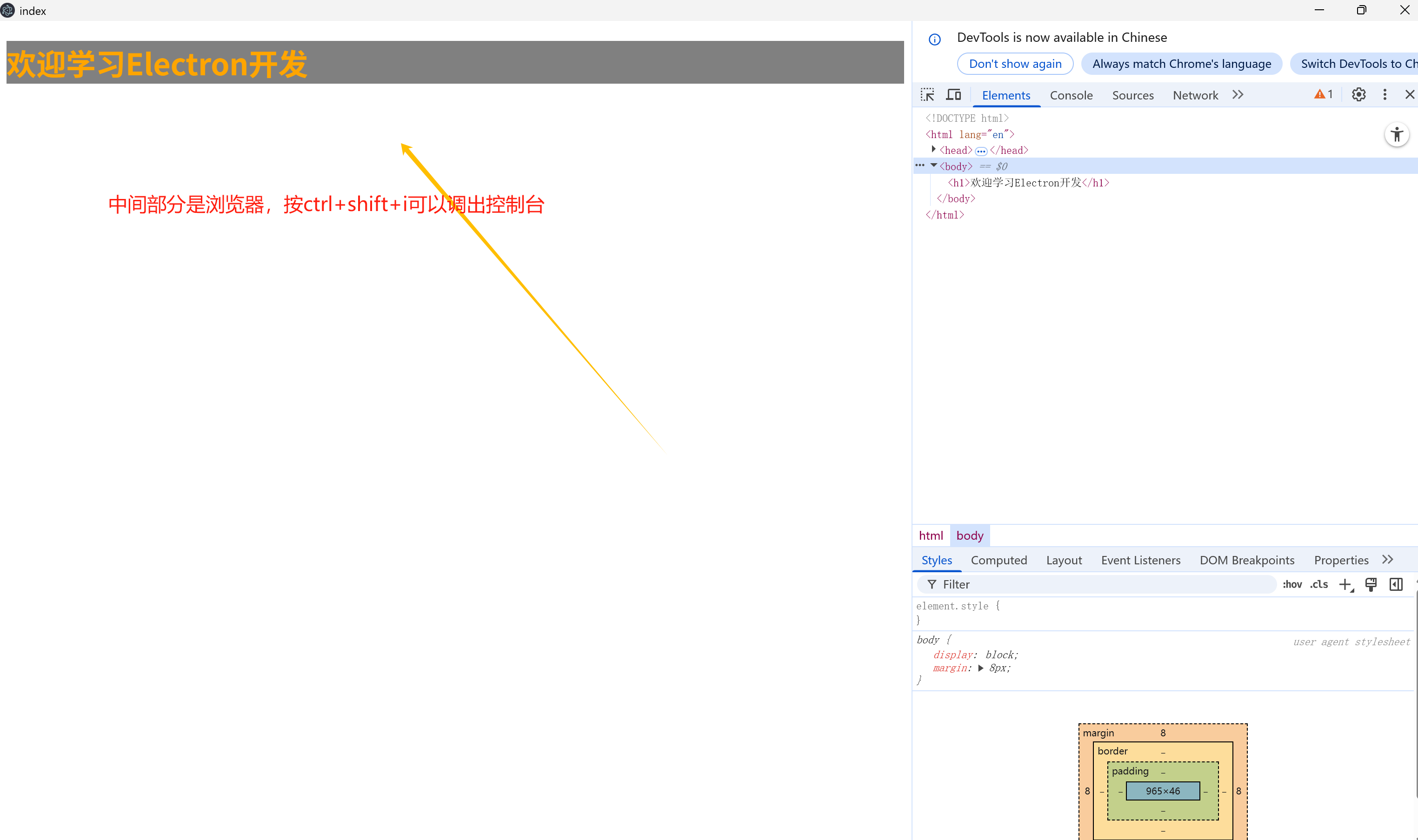Open the Computed styles tab

point(999,560)
